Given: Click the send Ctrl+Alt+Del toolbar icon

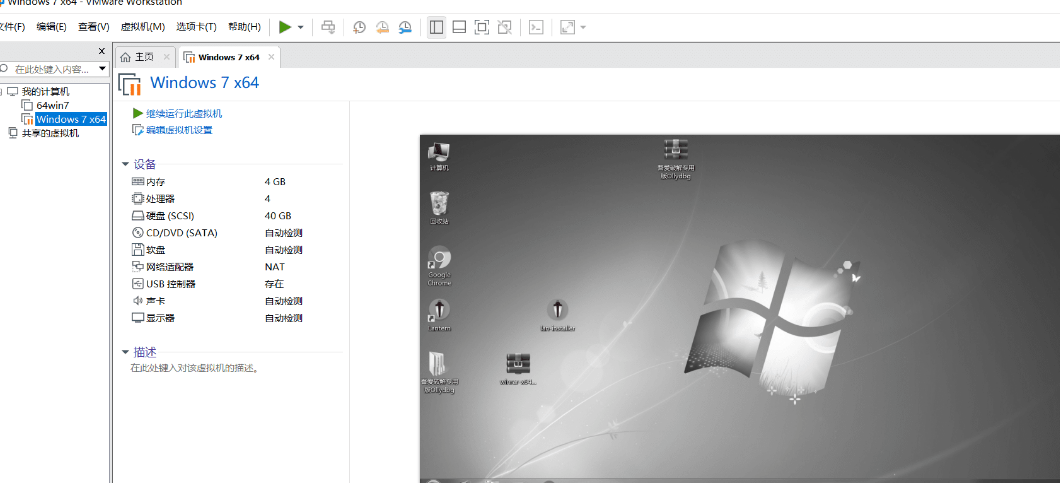Looking at the screenshot, I should (x=328, y=27).
